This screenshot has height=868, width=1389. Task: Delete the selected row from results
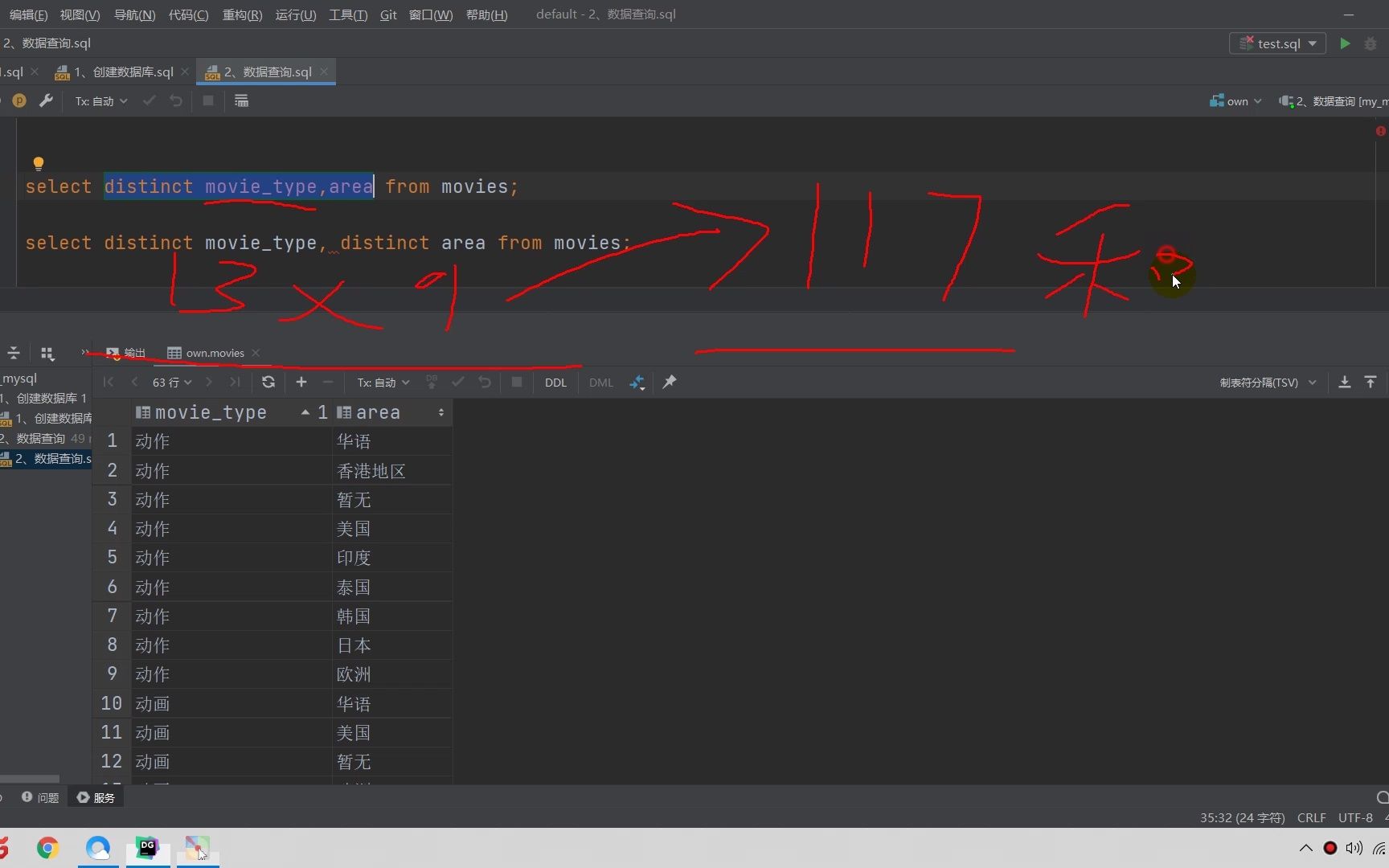click(x=327, y=382)
